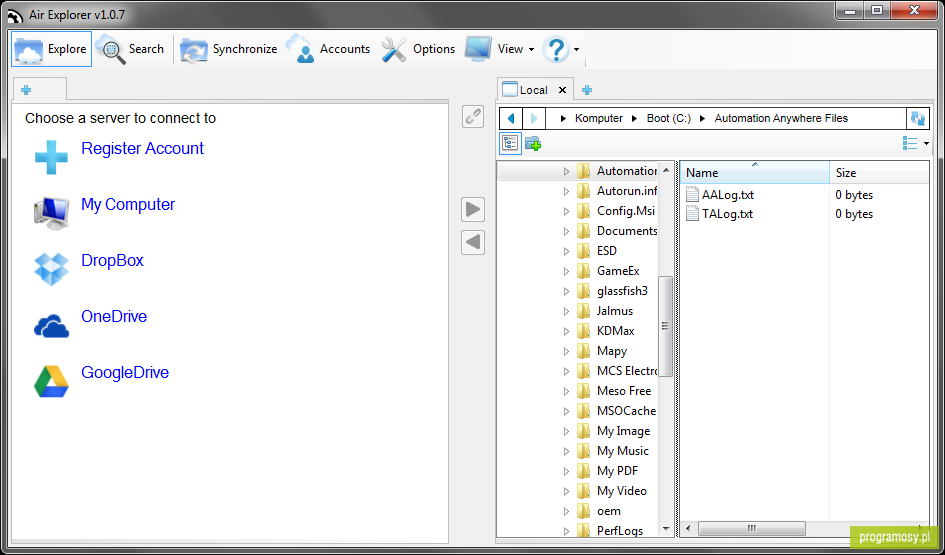Click the tree scrollbar up arrow
Image resolution: width=945 pixels, height=555 pixels.
pyautogui.click(x=665, y=170)
